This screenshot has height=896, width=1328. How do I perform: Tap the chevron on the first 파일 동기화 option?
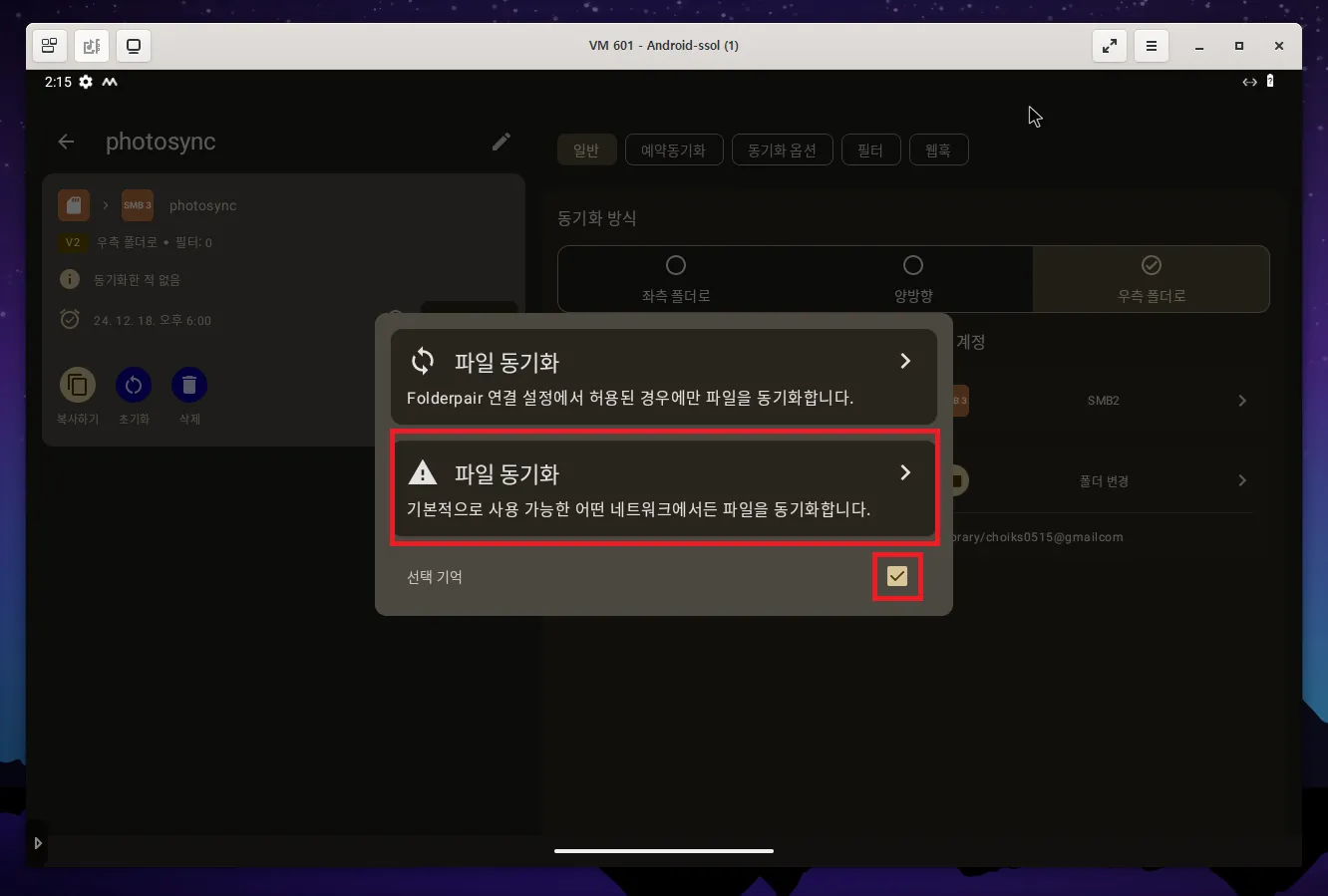[x=905, y=361]
